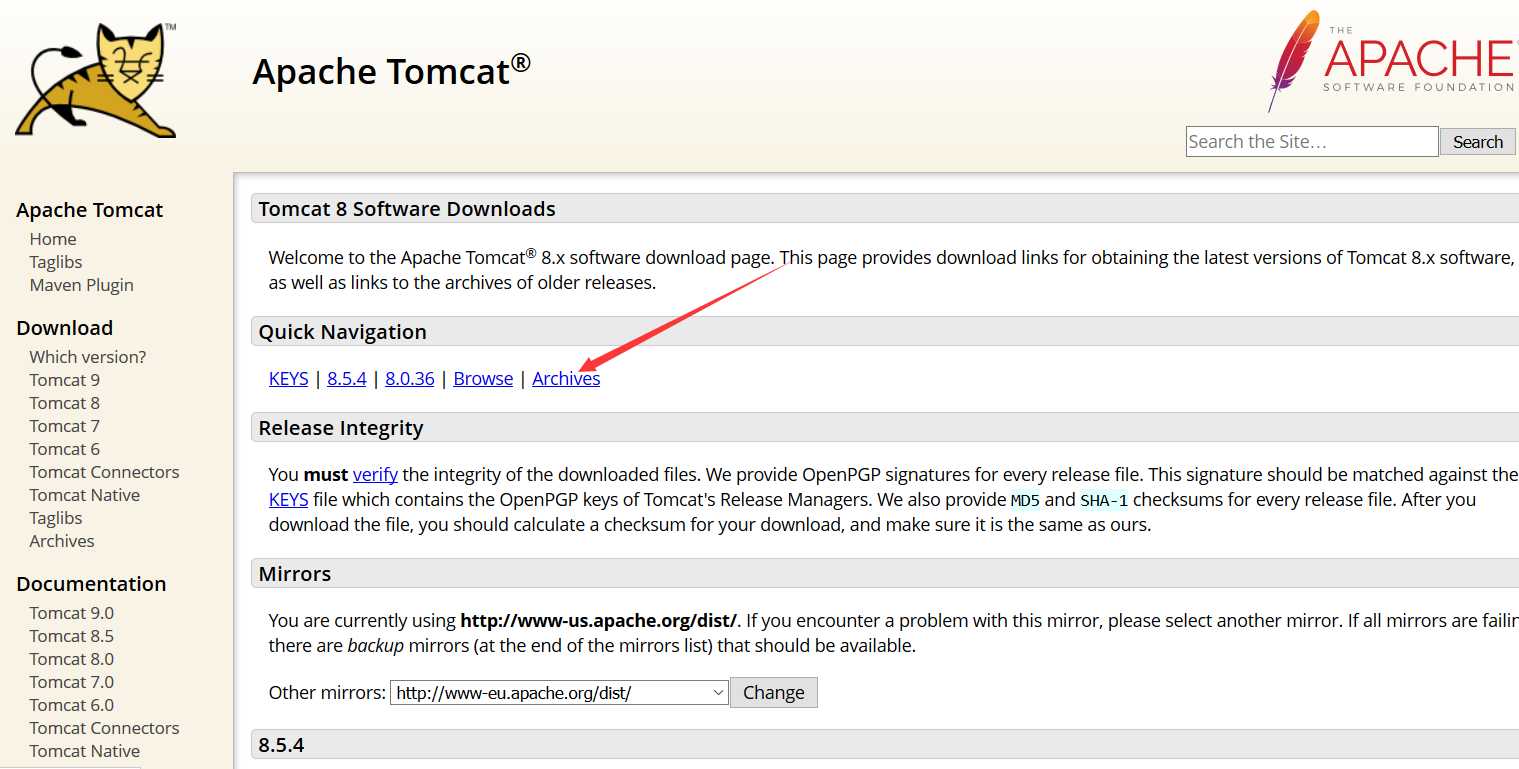Open Tomcat Native under Download
The image size is (1519, 769).
coord(85,495)
